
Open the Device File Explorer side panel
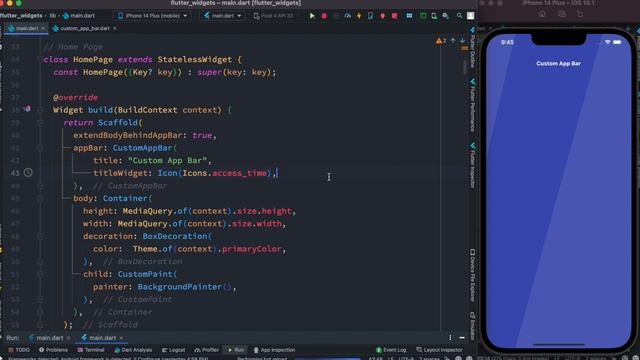point(473,276)
